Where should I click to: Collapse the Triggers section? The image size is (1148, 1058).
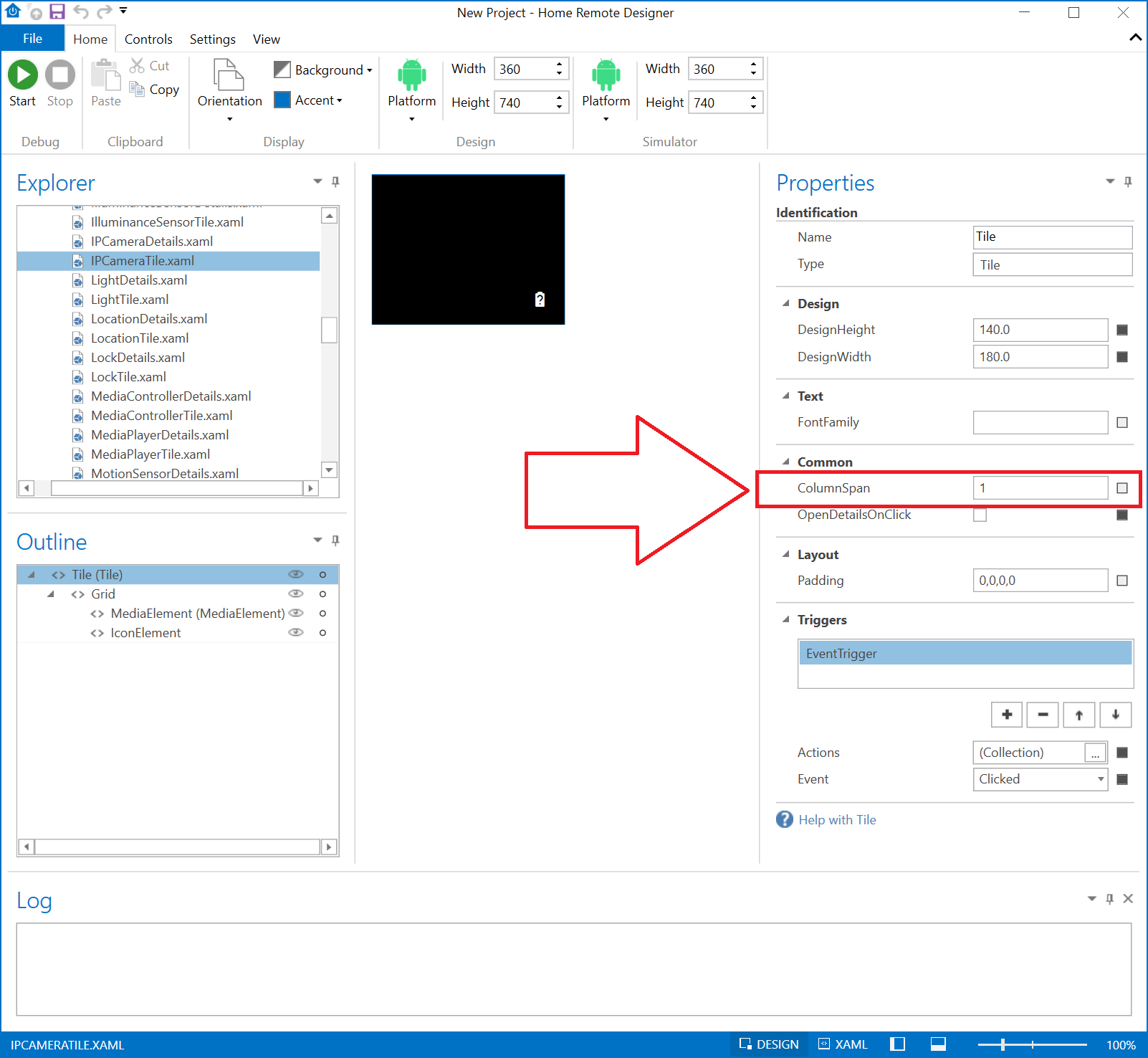pos(785,619)
